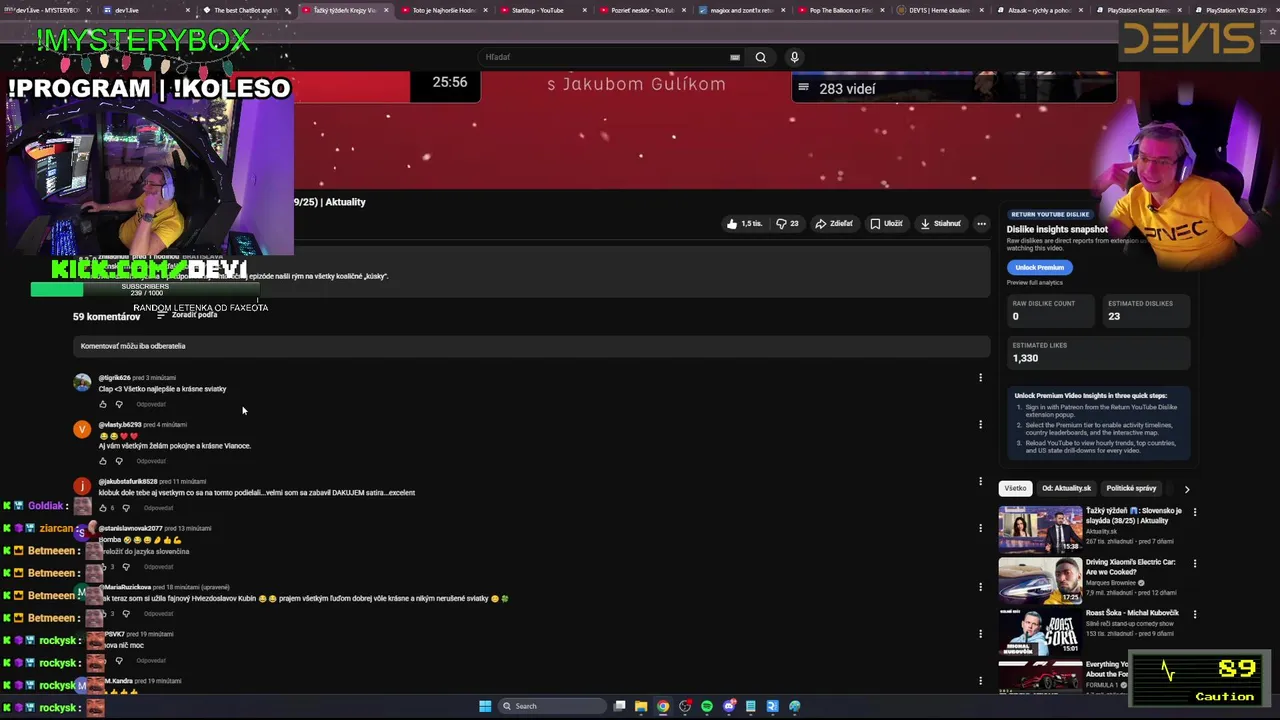Share video via Zdieľať button
Viewport: 1280px width, 720px height.
click(834, 224)
